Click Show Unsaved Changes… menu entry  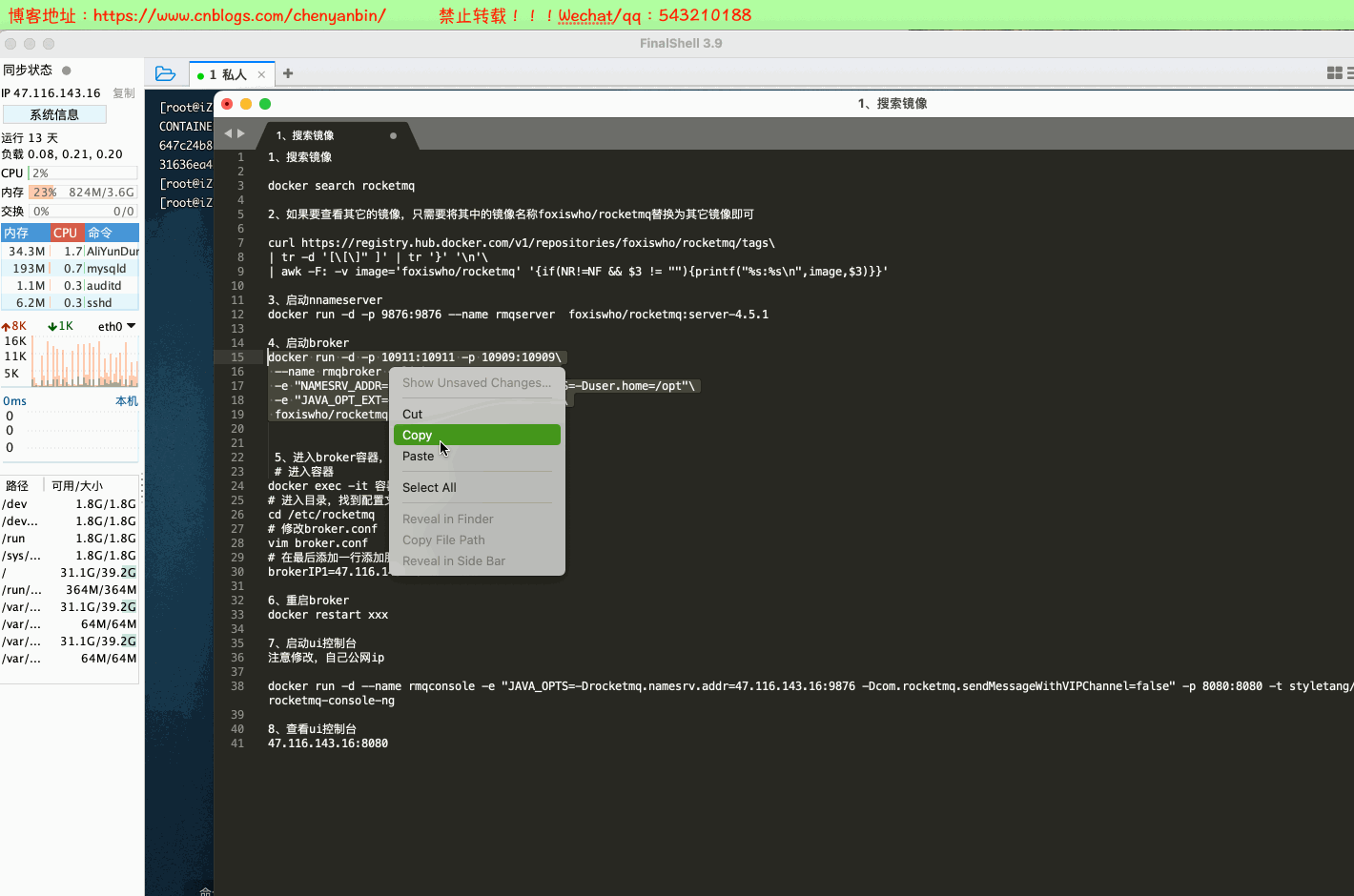coord(477,382)
